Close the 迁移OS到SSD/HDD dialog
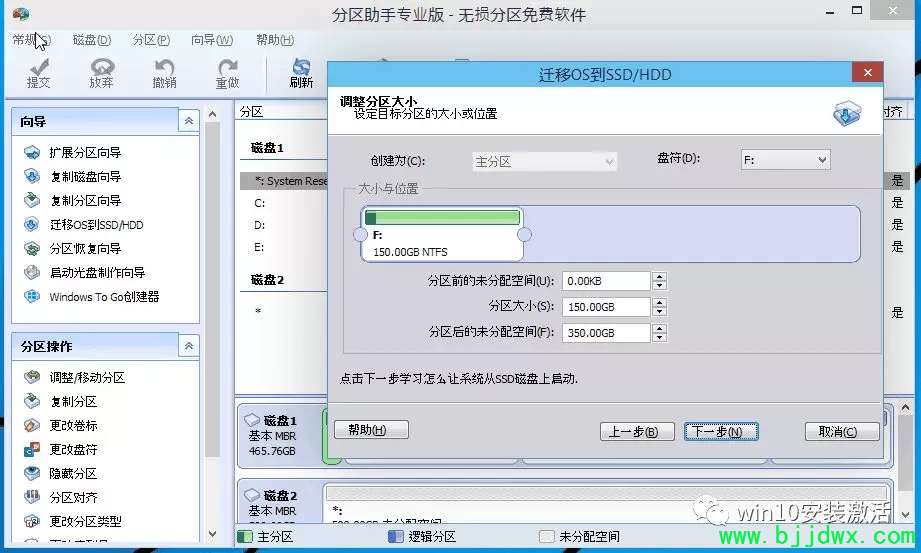The height and width of the screenshot is (553, 921). pyautogui.click(x=868, y=73)
